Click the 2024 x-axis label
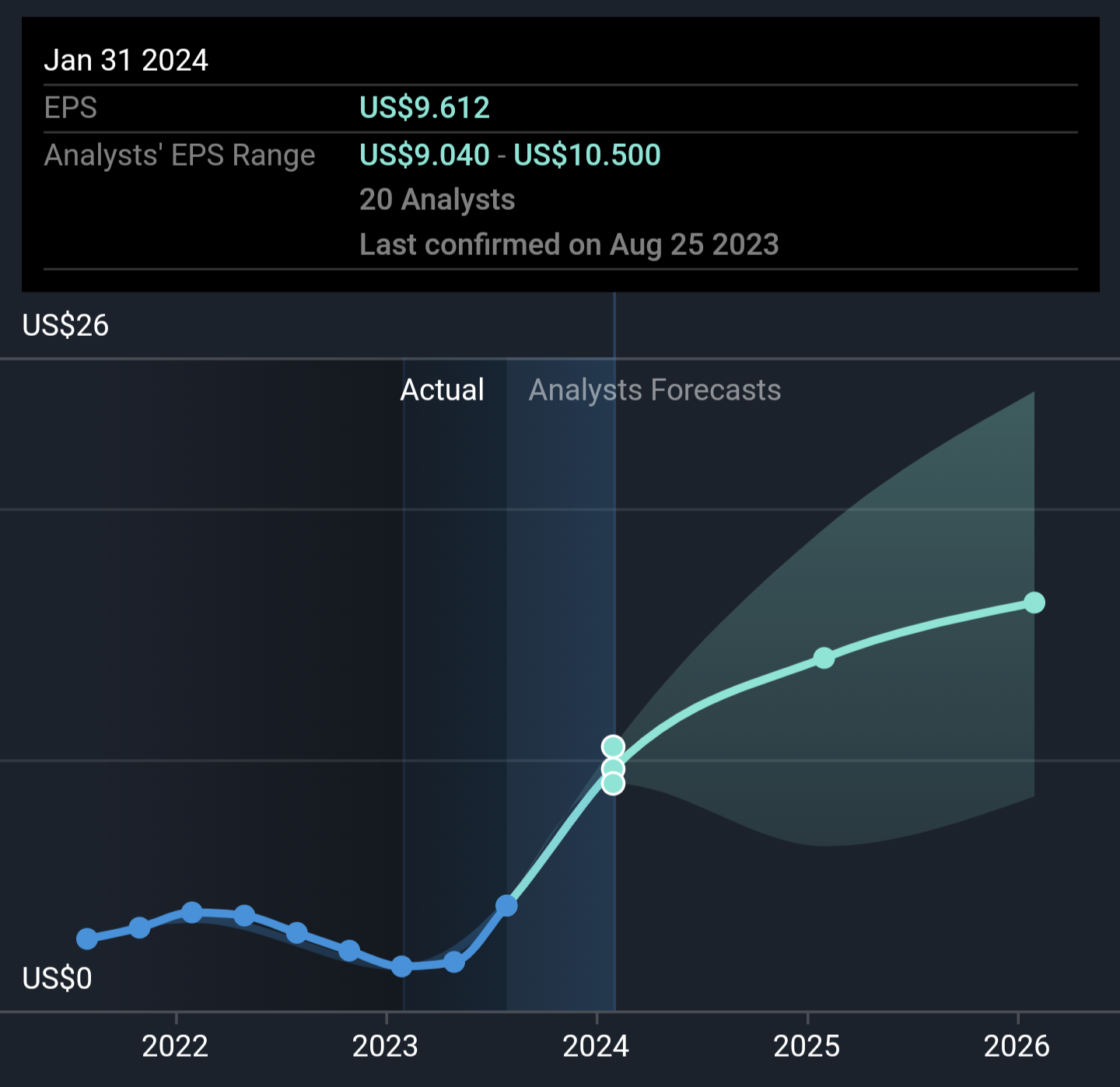1120x1087 pixels. point(596,1047)
